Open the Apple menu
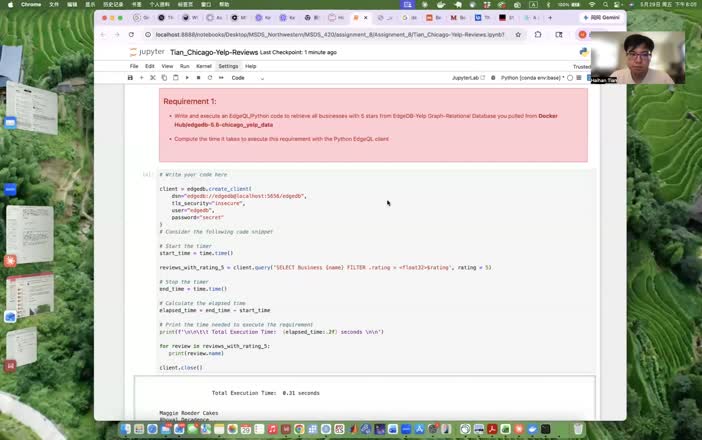702x440 pixels. [10, 4]
